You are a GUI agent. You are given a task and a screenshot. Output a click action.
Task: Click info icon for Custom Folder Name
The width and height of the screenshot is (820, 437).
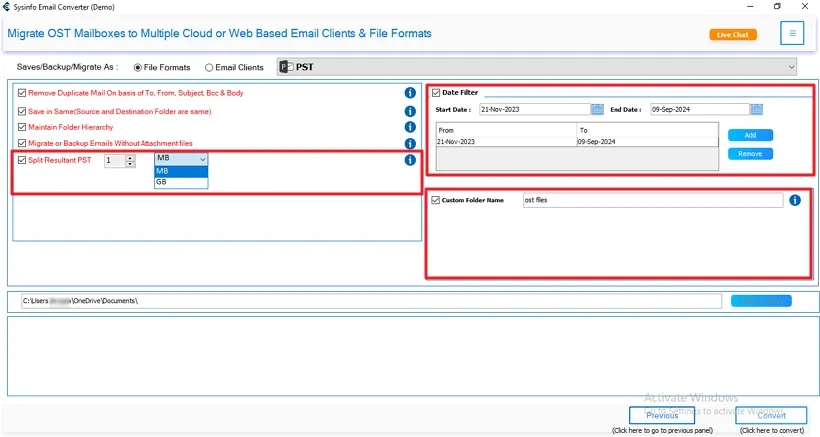795,200
